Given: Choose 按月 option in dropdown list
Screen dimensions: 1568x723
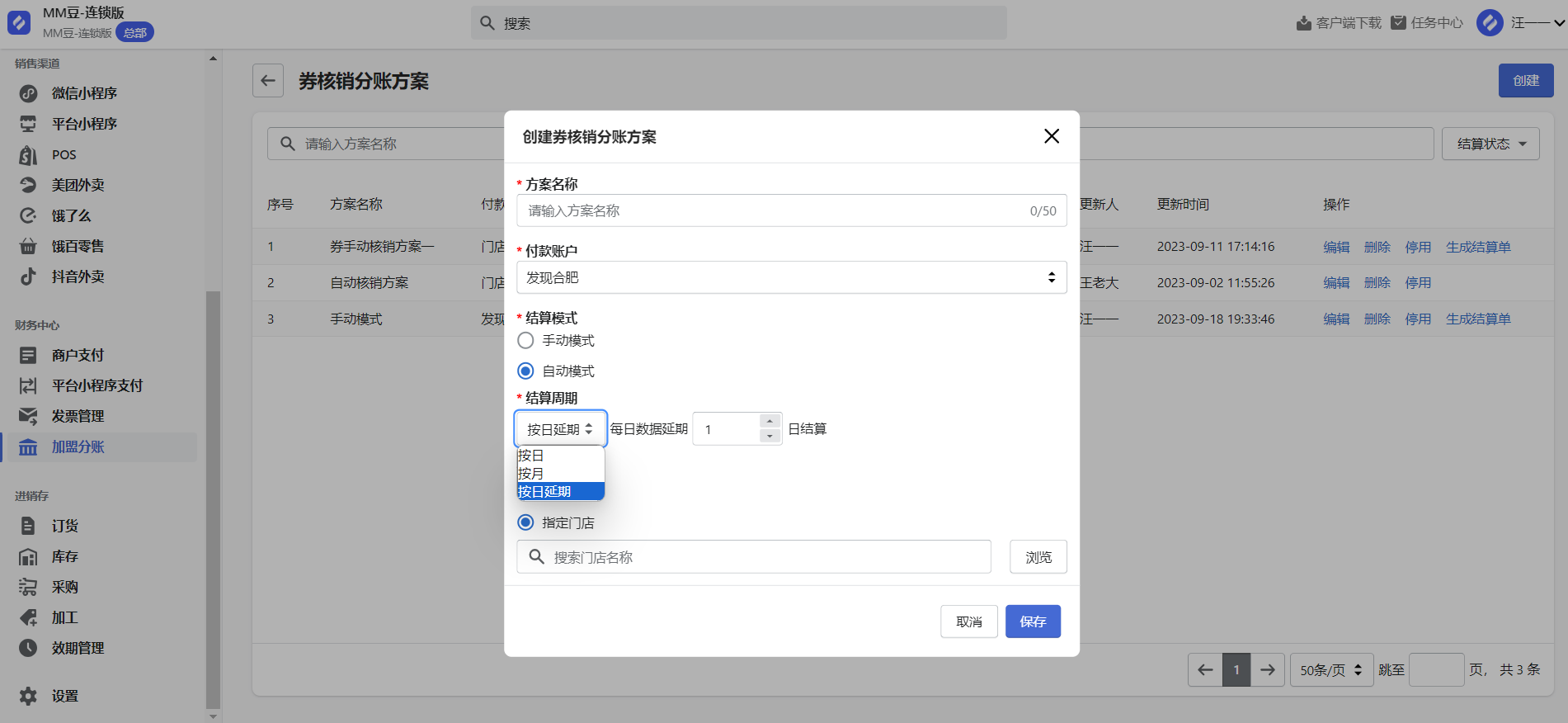Looking at the screenshot, I should [561, 474].
